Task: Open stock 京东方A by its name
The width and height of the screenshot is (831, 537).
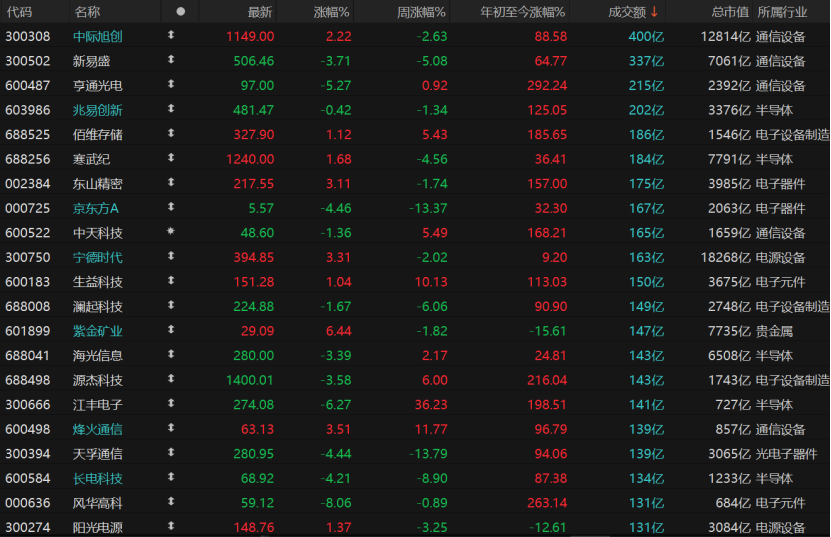Action: [x=96, y=208]
